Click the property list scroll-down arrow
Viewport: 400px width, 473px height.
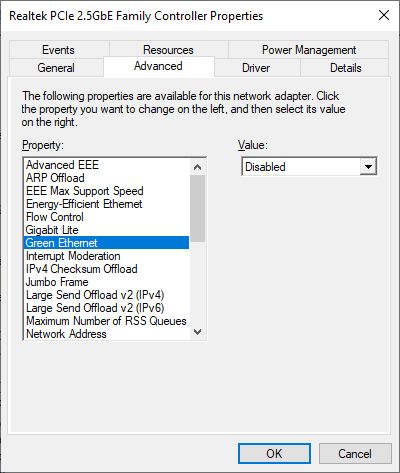[x=198, y=332]
